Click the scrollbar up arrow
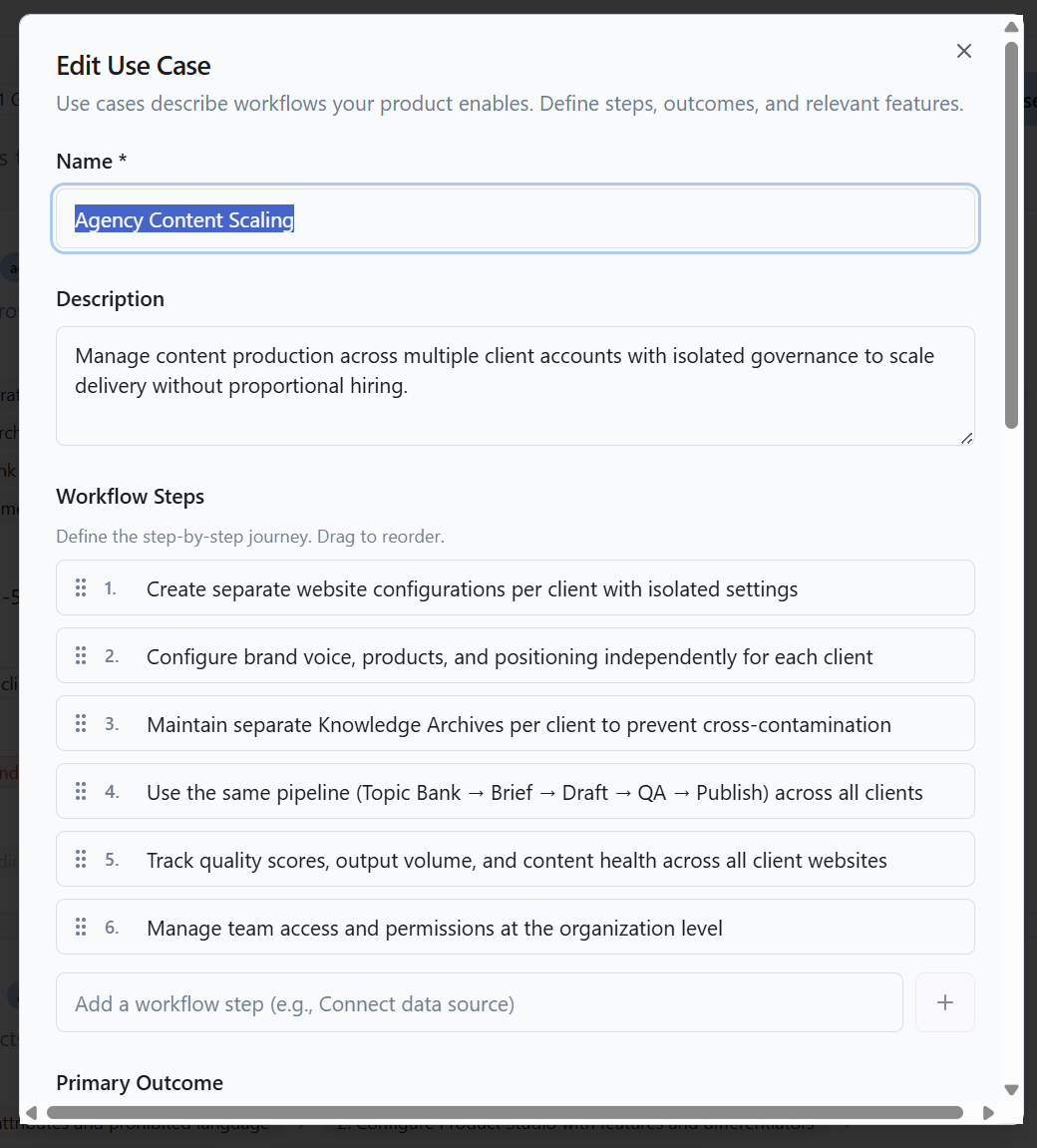This screenshot has width=1037, height=1148. coord(1012,26)
